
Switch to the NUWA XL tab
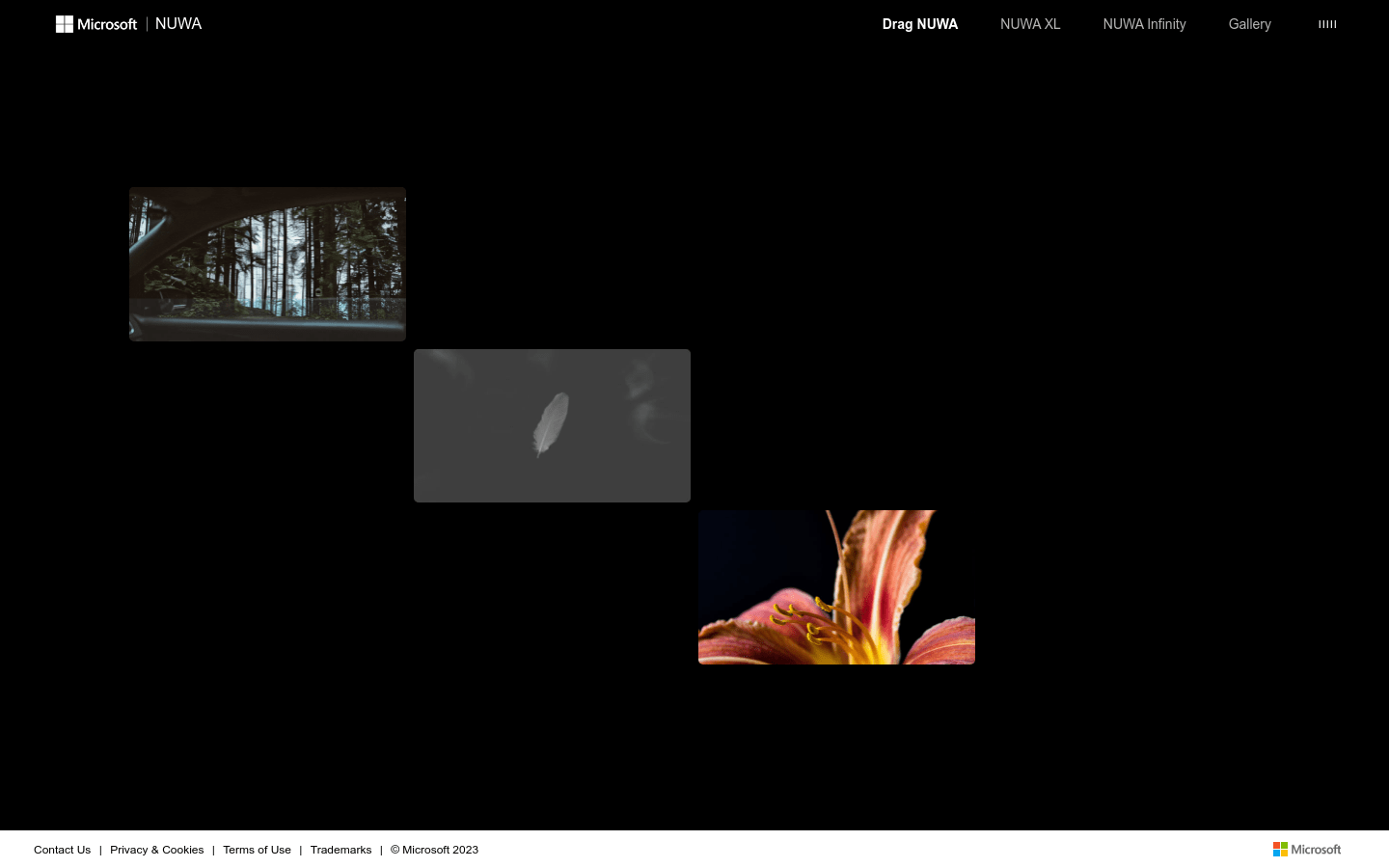click(x=1030, y=24)
